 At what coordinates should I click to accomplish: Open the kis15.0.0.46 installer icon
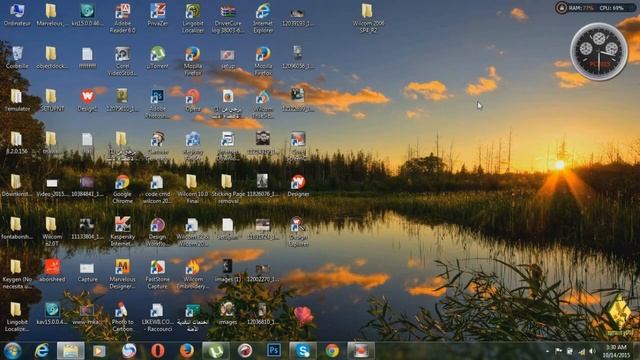click(87, 16)
